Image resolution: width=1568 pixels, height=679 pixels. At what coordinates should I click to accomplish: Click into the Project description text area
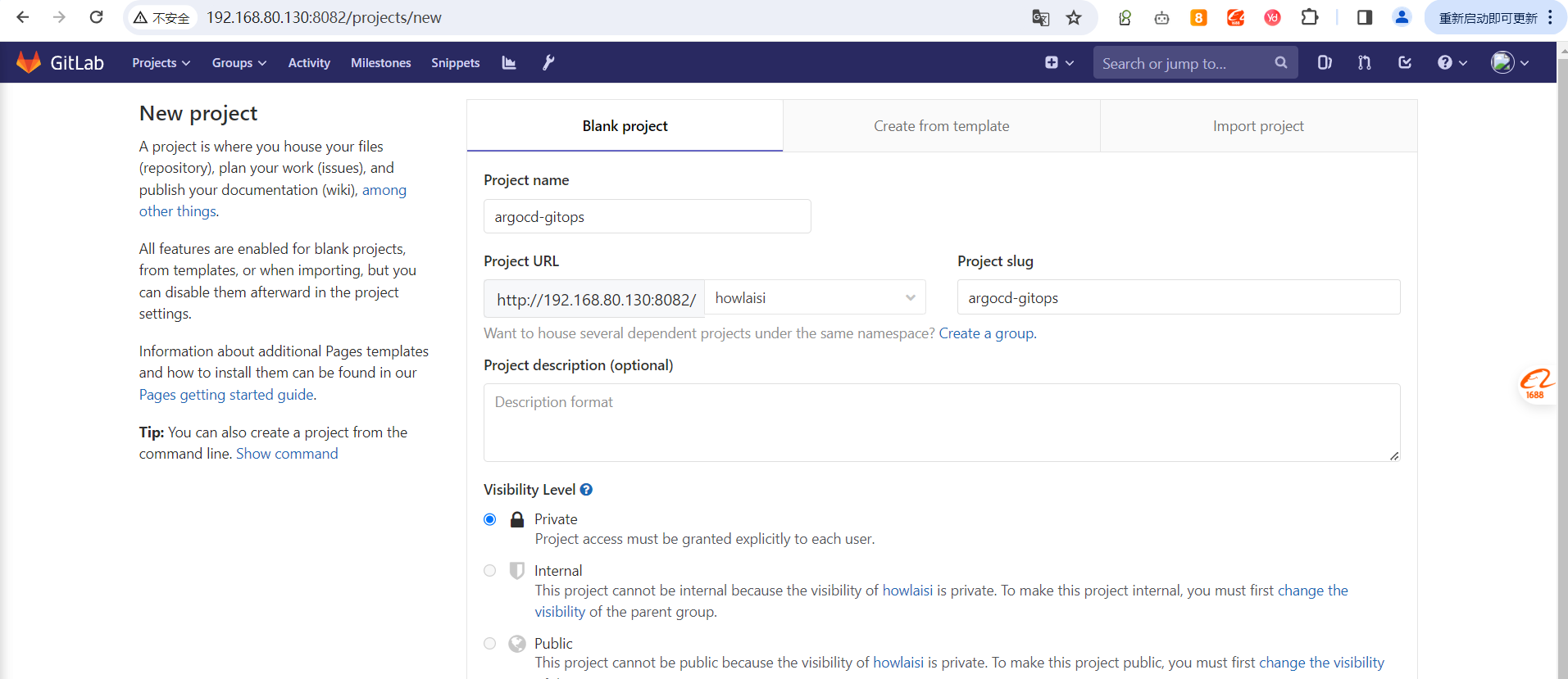click(x=941, y=423)
